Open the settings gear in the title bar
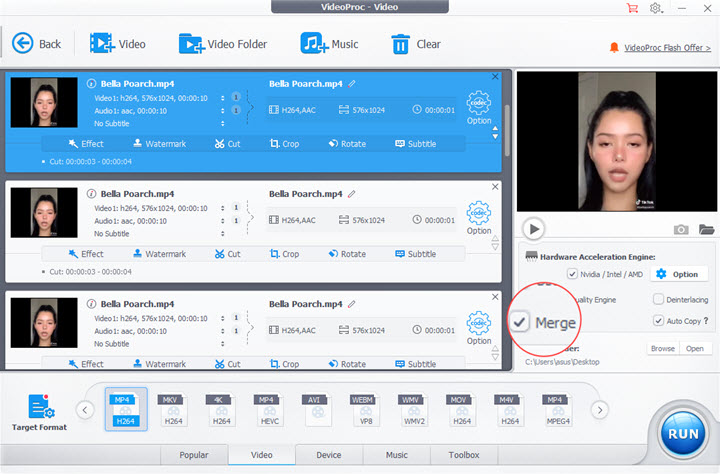 (x=655, y=8)
